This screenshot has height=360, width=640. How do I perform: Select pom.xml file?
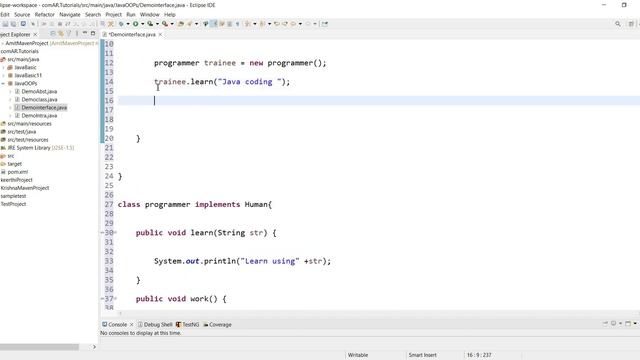pos(18,172)
